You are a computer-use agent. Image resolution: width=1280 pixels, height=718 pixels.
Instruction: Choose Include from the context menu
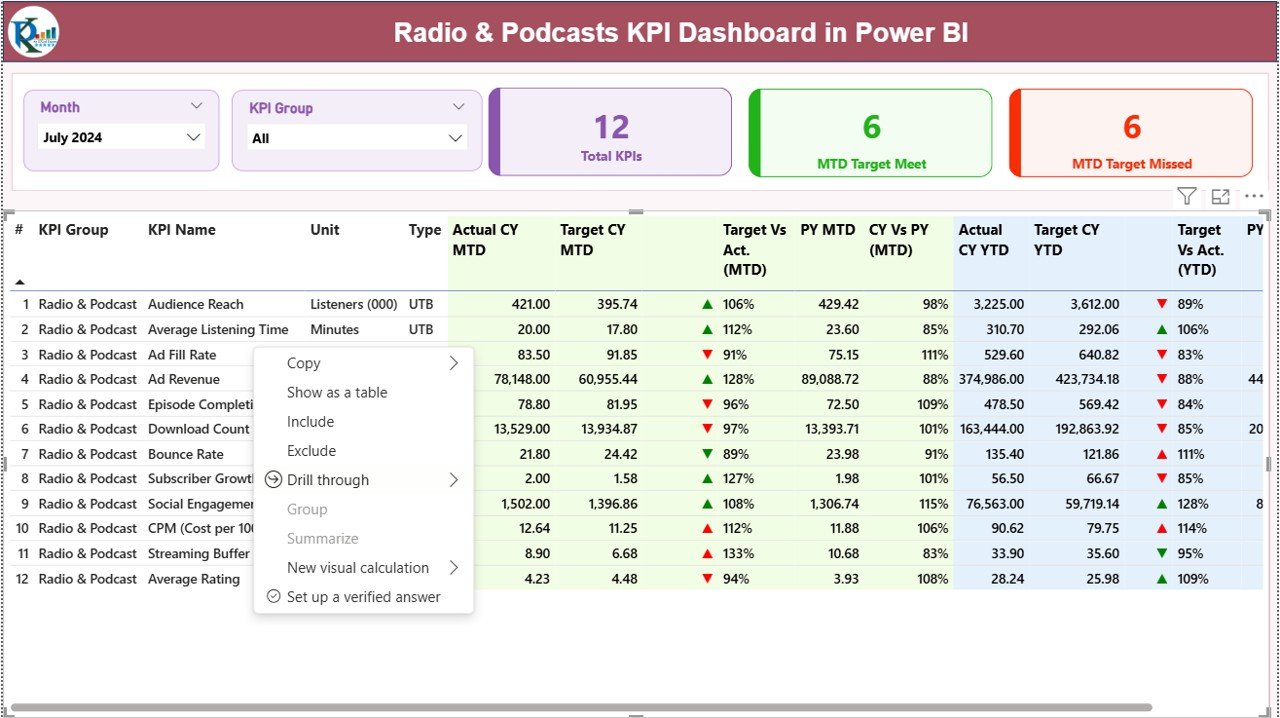click(310, 421)
